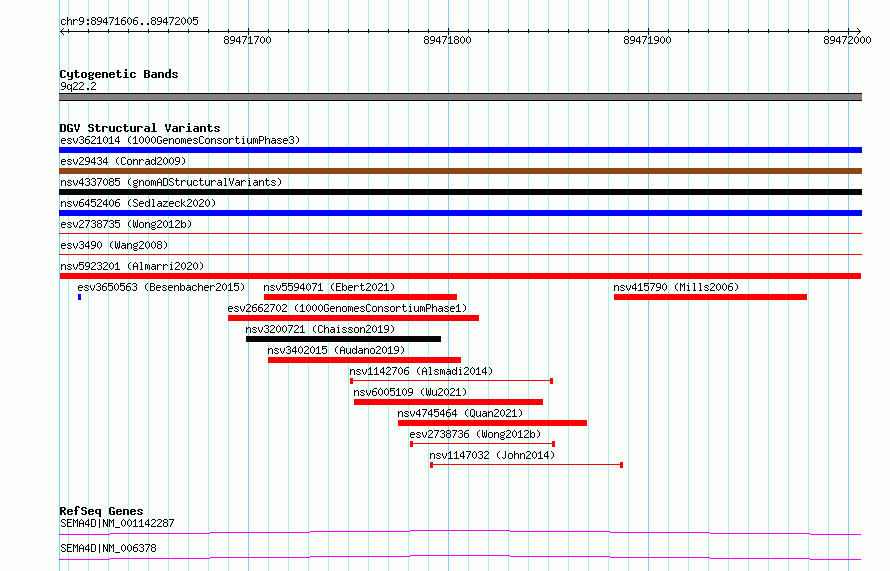Click ruler position 89471900
890x571 pixels.
pos(647,40)
